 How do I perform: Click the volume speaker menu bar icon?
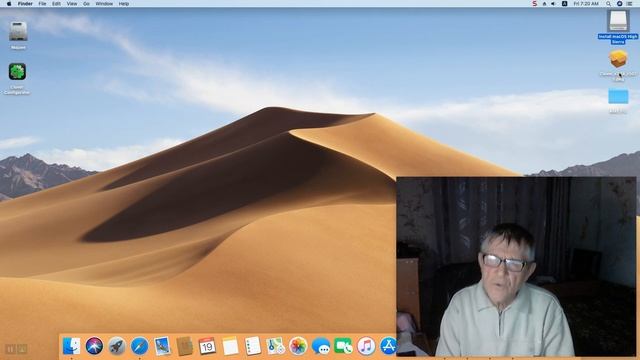point(553,4)
